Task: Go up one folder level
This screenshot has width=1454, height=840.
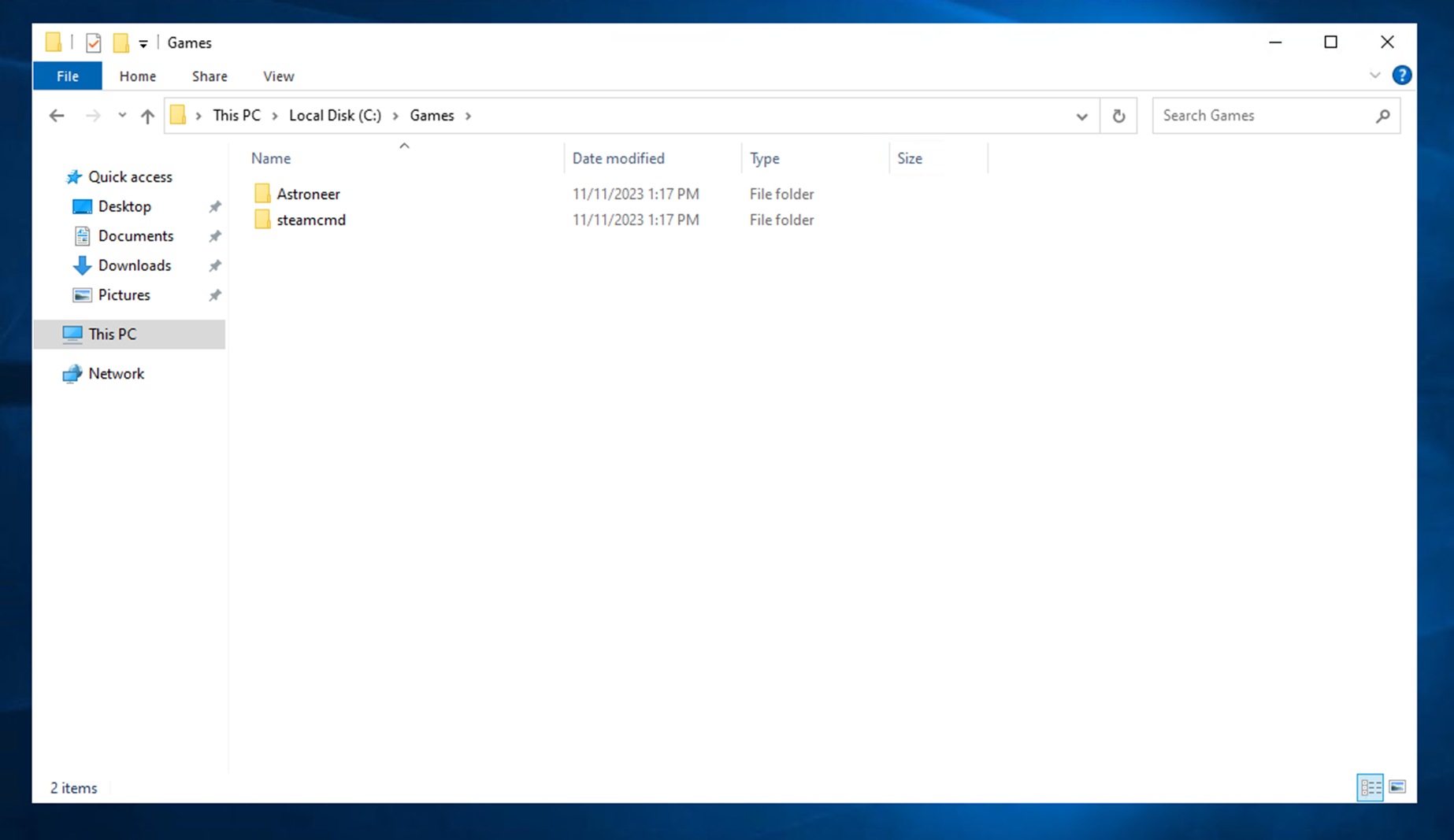Action: tap(147, 116)
